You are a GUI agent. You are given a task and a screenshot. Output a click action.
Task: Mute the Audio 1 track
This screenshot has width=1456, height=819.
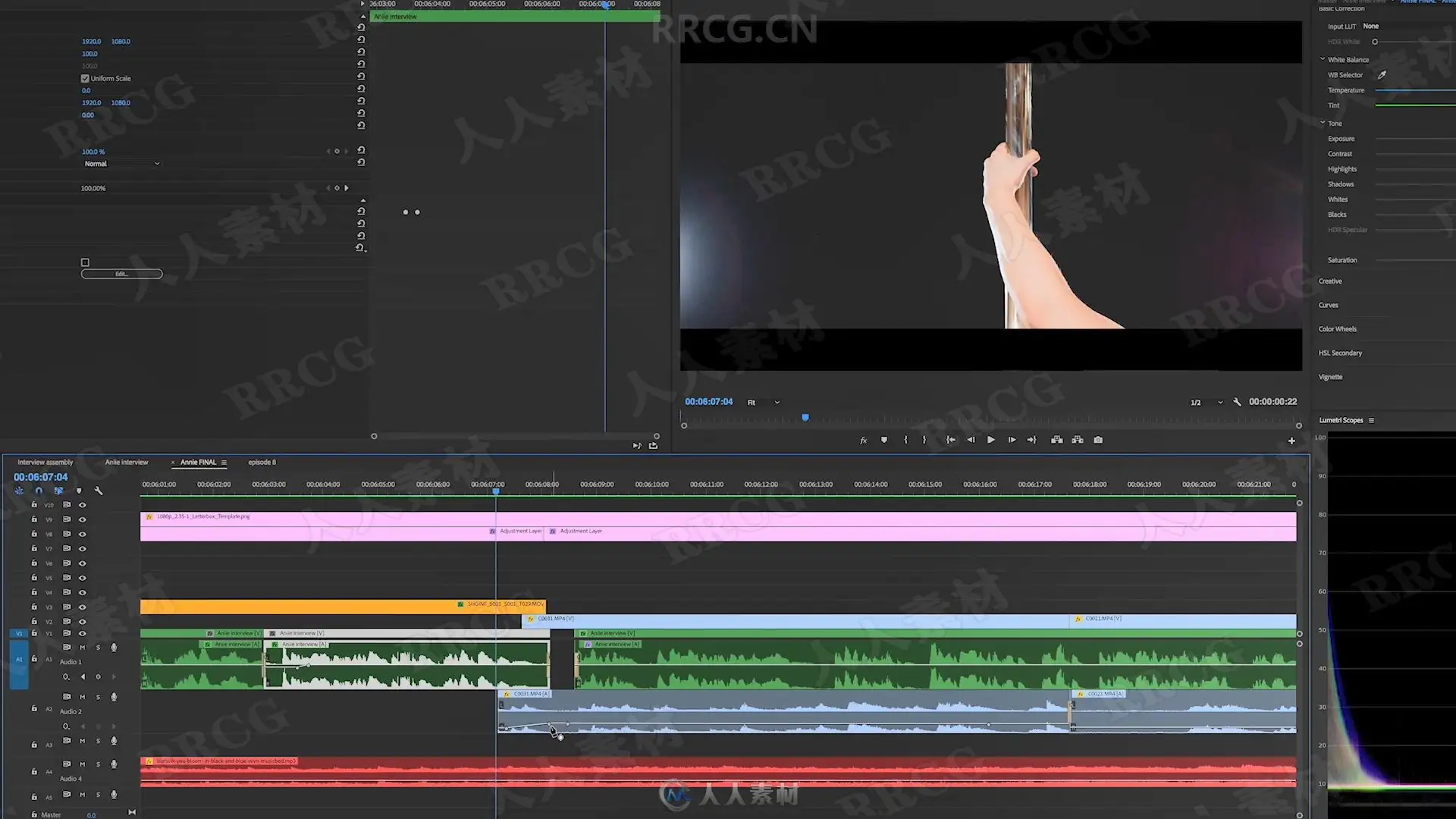[x=83, y=648]
